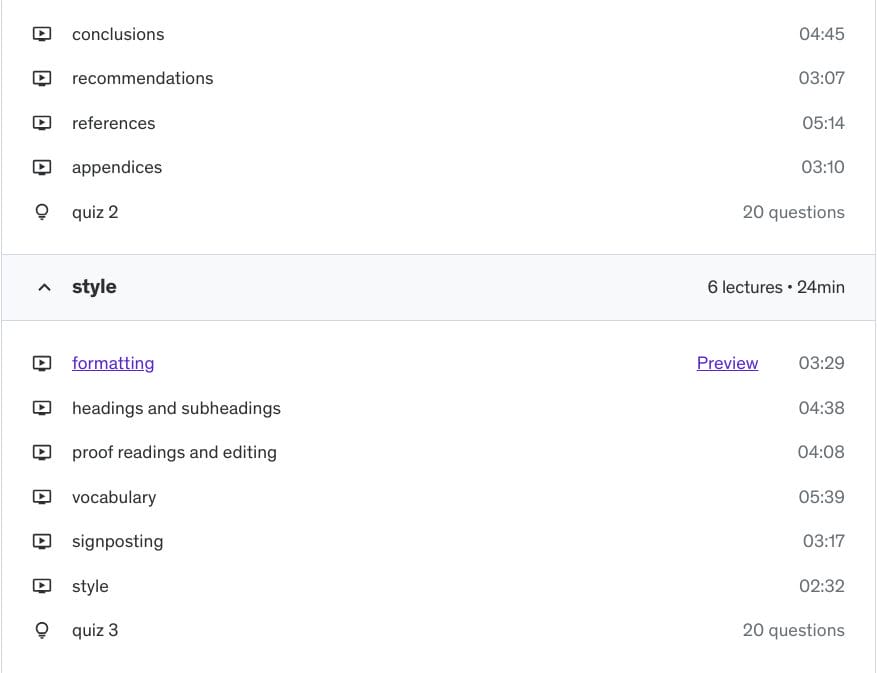The image size is (877, 673).
Task: Collapse the style section chevron
Action: tap(43, 288)
